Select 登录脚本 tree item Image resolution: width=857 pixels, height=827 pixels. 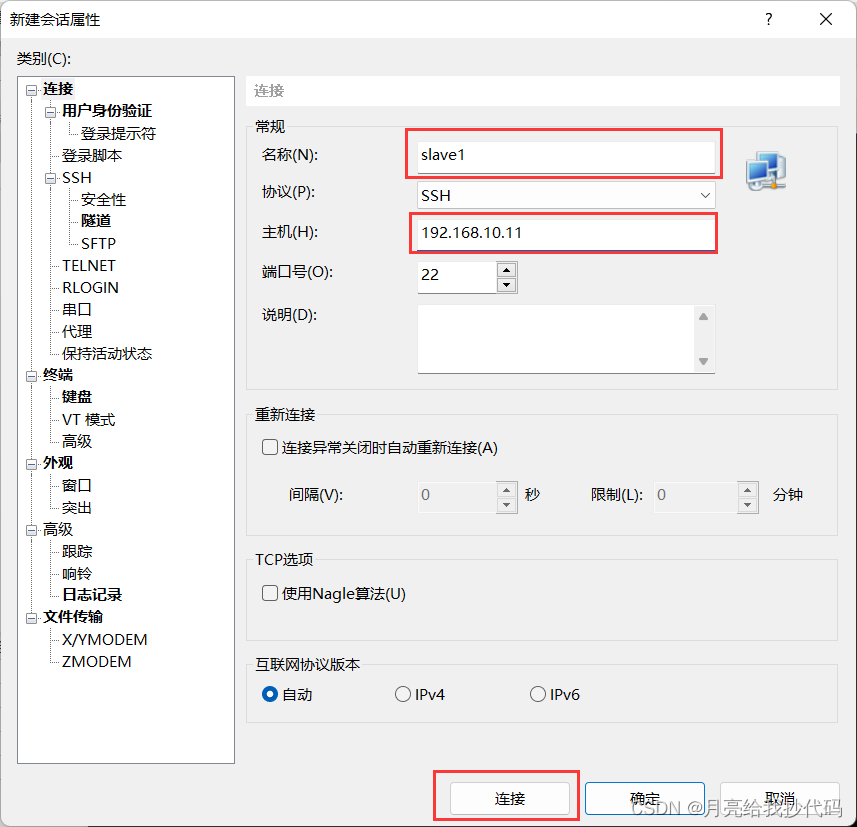pos(91,156)
